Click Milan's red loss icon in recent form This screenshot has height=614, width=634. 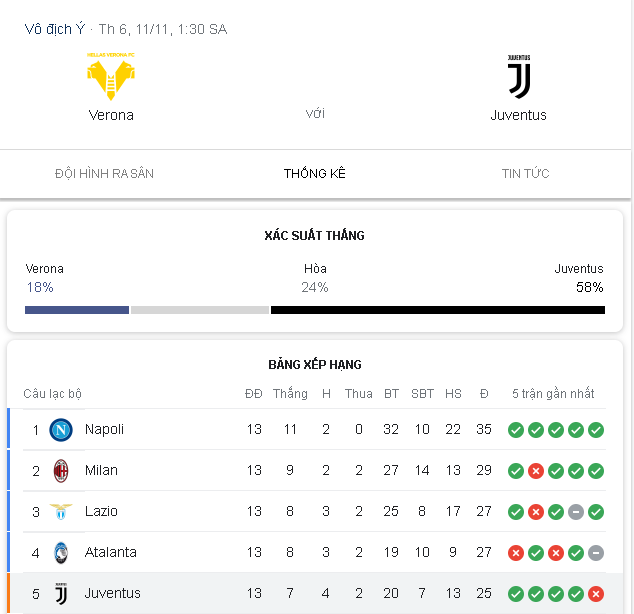pyautogui.click(x=536, y=471)
